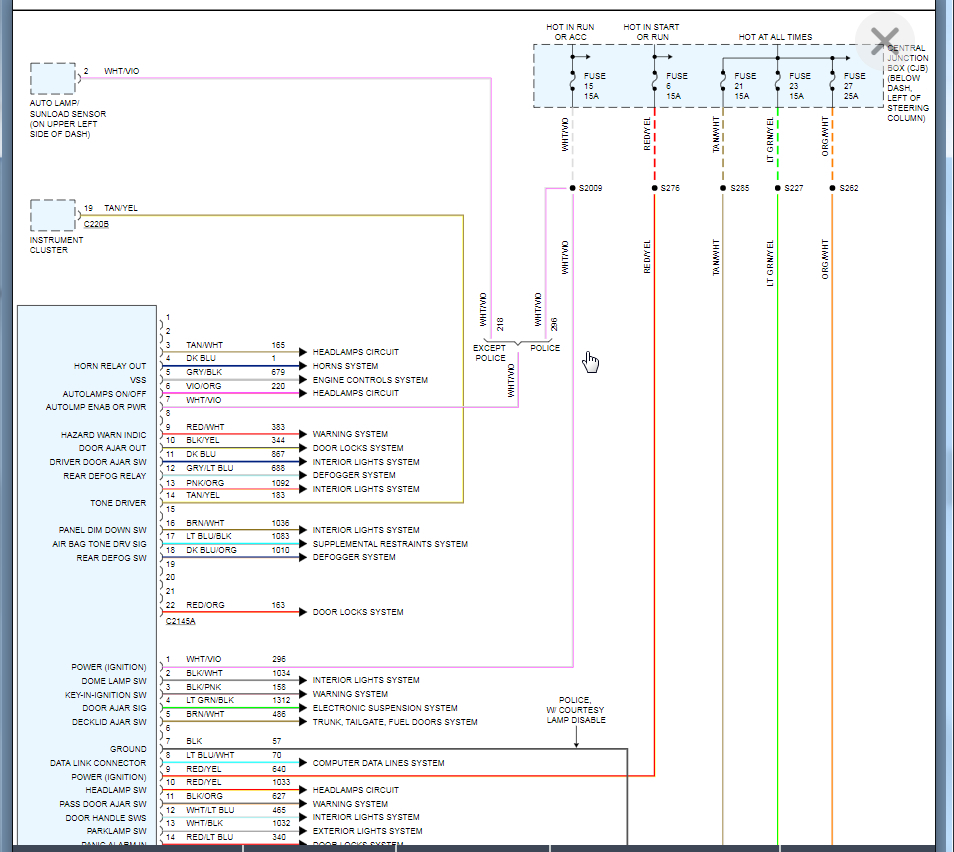Click 'VIO/ORG' wire color label
The width and height of the screenshot is (954, 852).
[x=203, y=386]
